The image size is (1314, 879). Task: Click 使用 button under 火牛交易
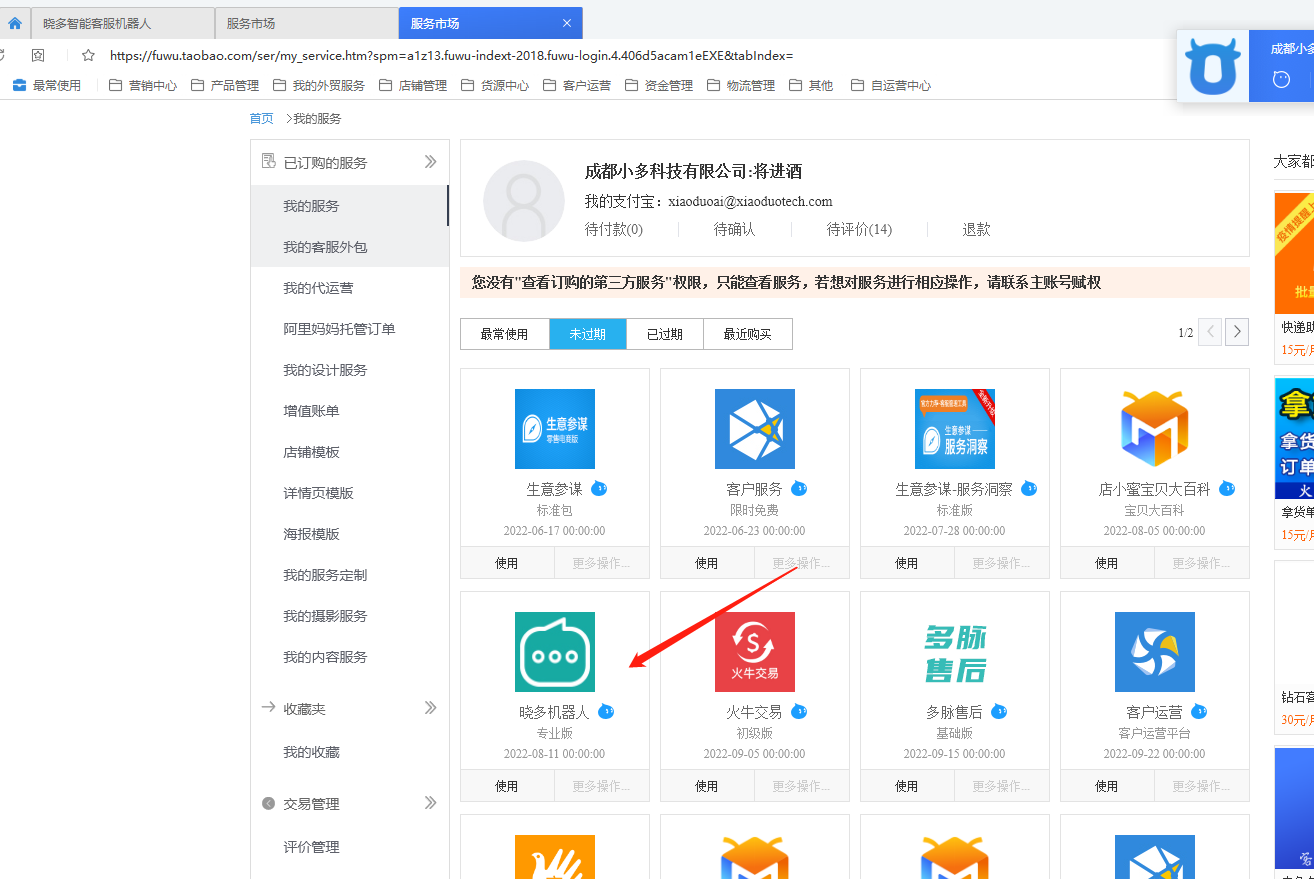click(707, 786)
